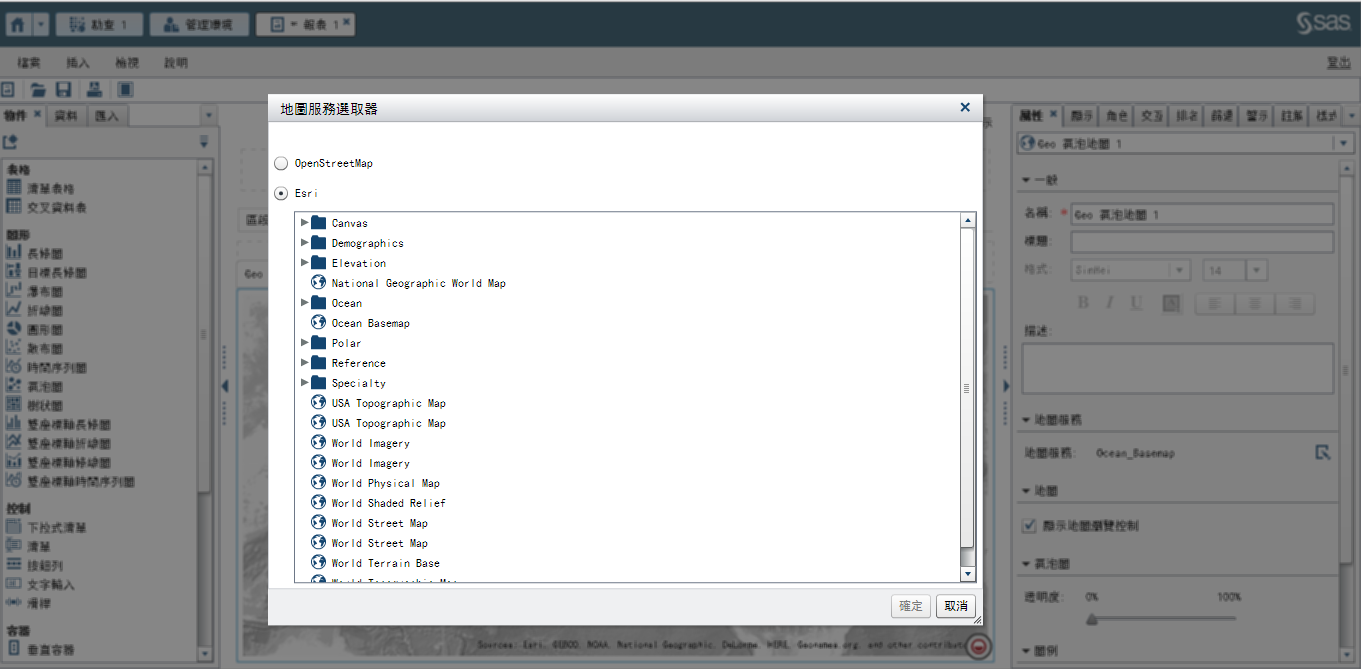Open the 檔案 menu

coord(29,62)
